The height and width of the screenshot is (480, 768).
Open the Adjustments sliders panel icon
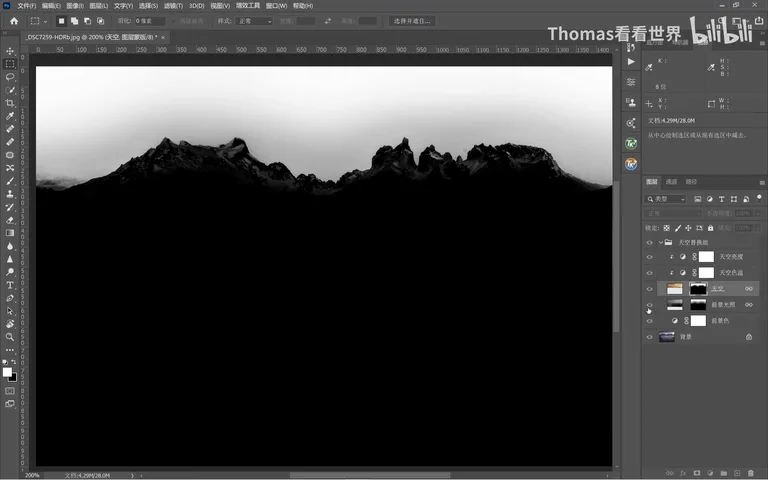(631, 82)
